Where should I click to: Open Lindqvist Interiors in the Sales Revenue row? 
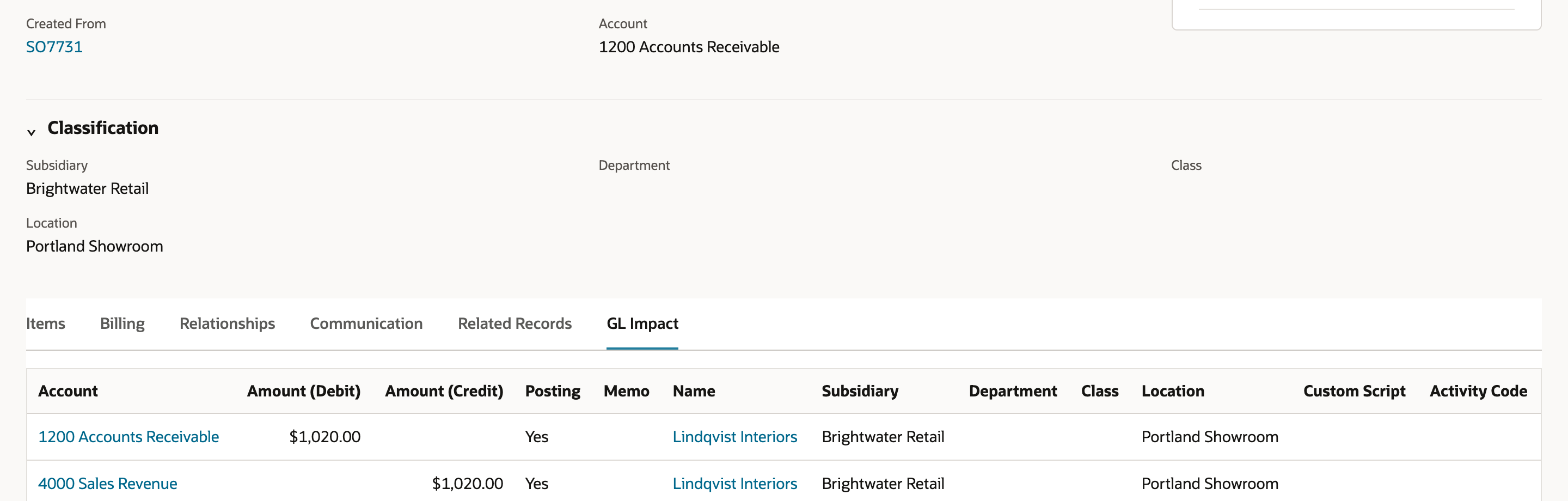734,484
